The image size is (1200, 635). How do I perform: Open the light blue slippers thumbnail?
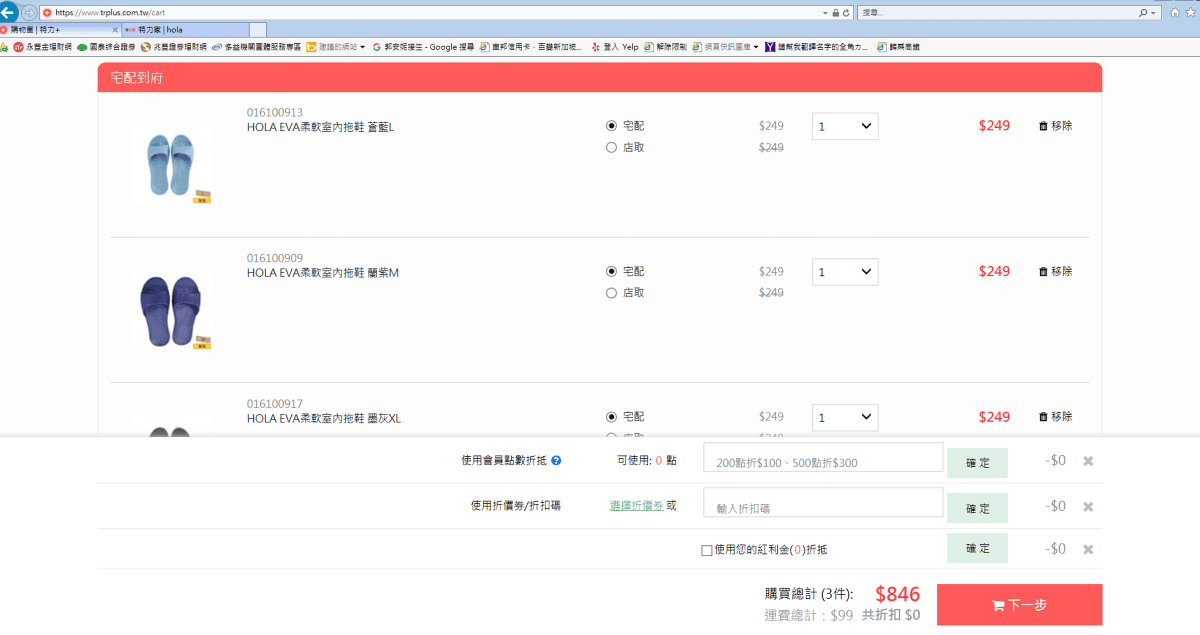click(x=171, y=165)
